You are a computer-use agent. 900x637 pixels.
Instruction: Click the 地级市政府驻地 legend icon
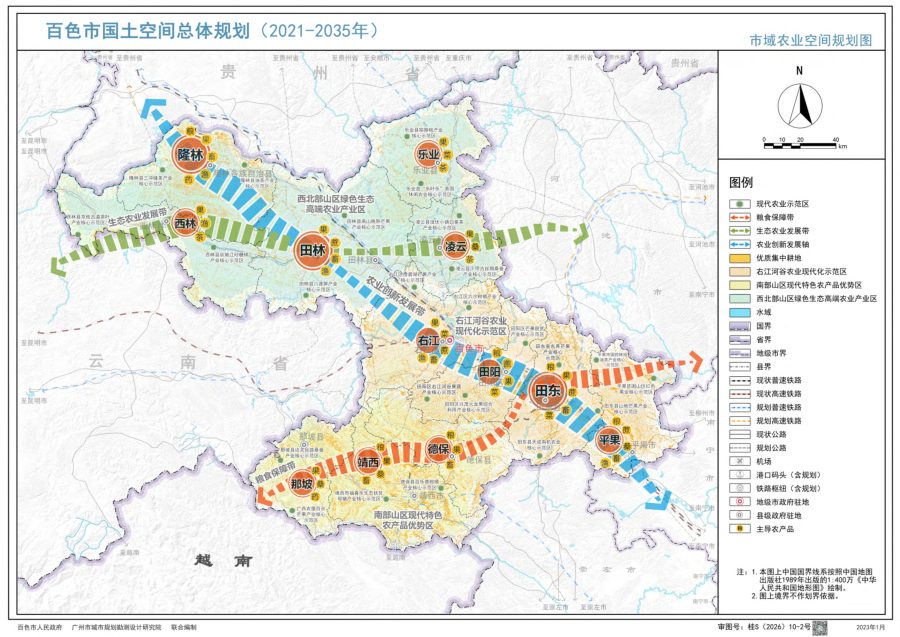point(740,502)
